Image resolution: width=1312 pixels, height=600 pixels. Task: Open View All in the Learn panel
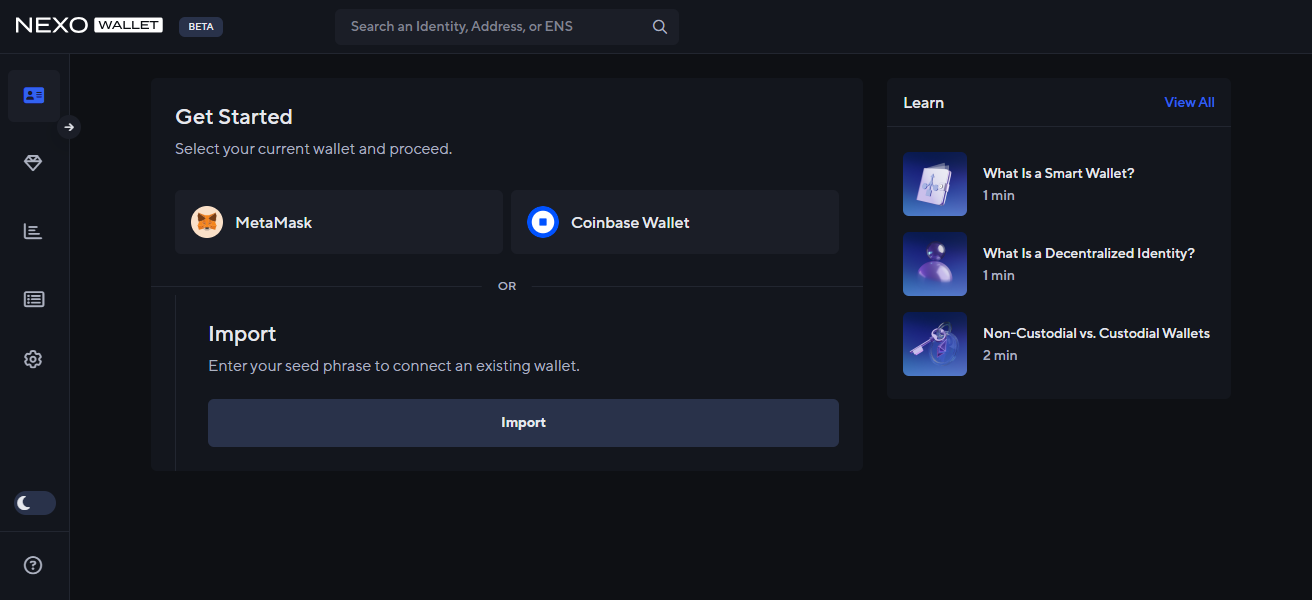pyautogui.click(x=1189, y=102)
